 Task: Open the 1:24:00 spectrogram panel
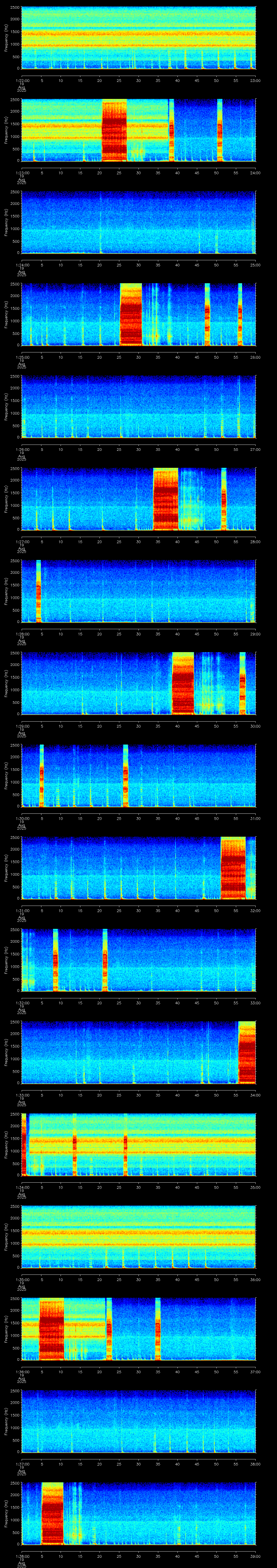pyautogui.click(x=138, y=222)
